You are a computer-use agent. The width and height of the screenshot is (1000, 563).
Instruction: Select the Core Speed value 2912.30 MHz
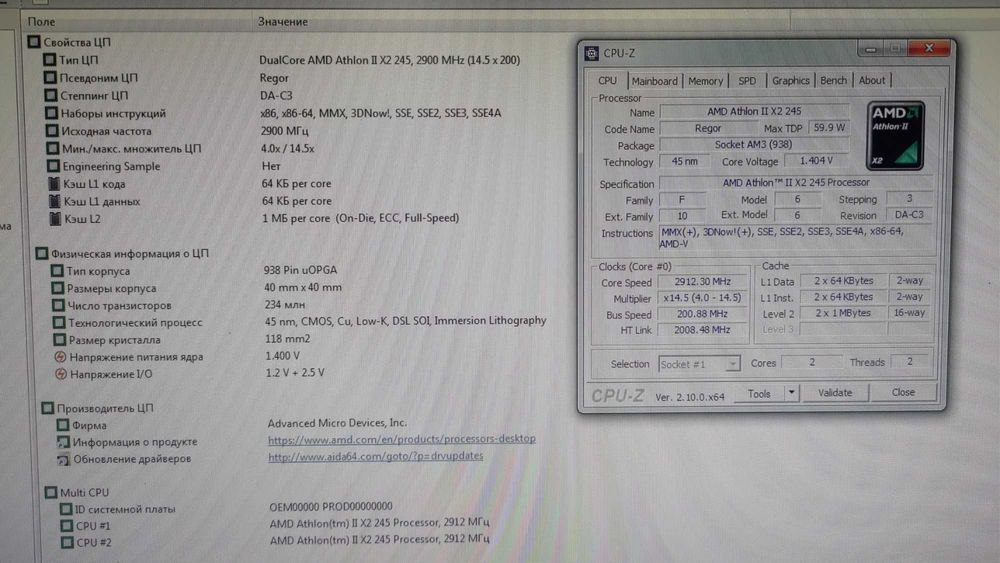(702, 282)
